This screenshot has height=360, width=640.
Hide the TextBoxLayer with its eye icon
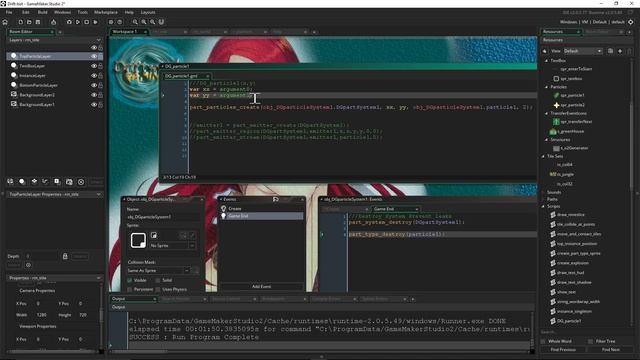point(94,66)
